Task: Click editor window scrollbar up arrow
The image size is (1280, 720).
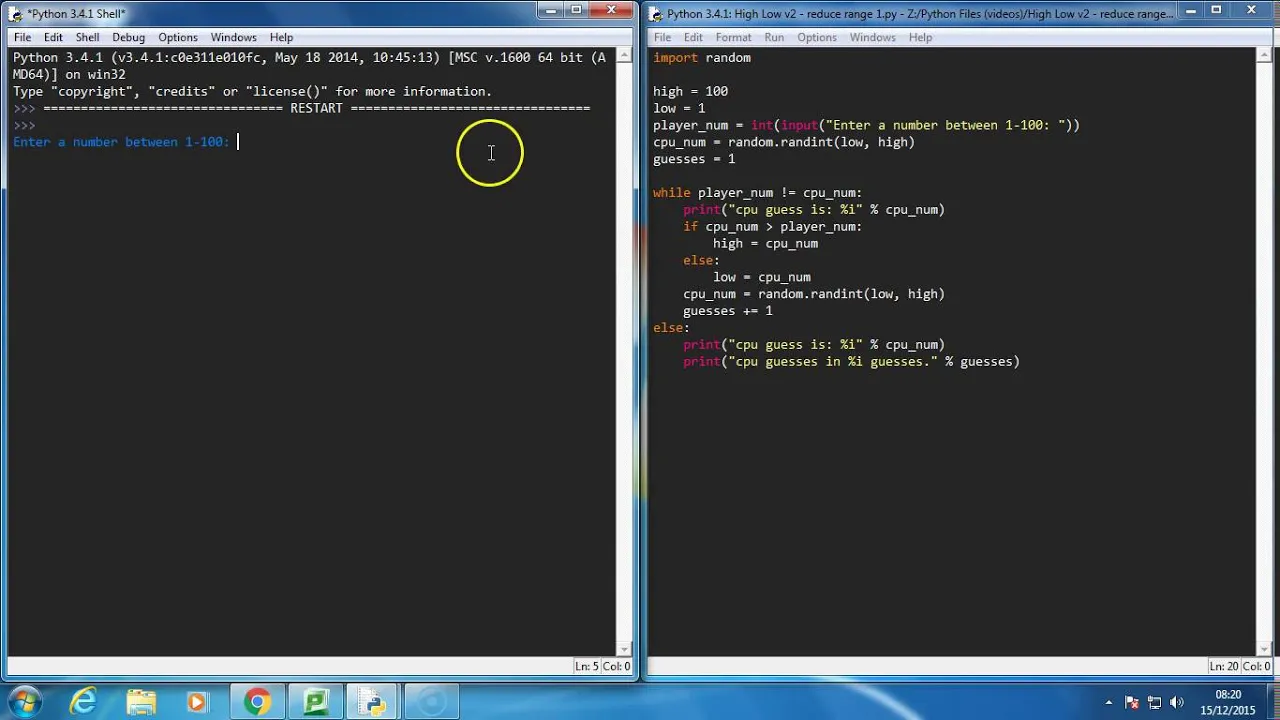Action: (1264, 56)
